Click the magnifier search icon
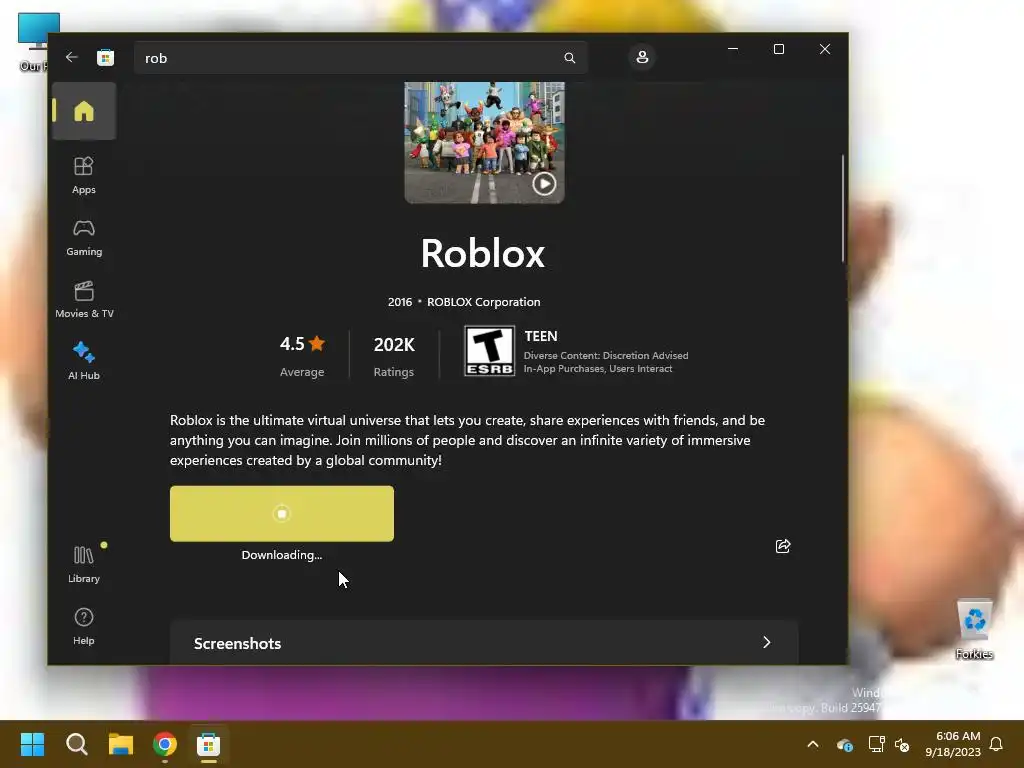 (569, 58)
